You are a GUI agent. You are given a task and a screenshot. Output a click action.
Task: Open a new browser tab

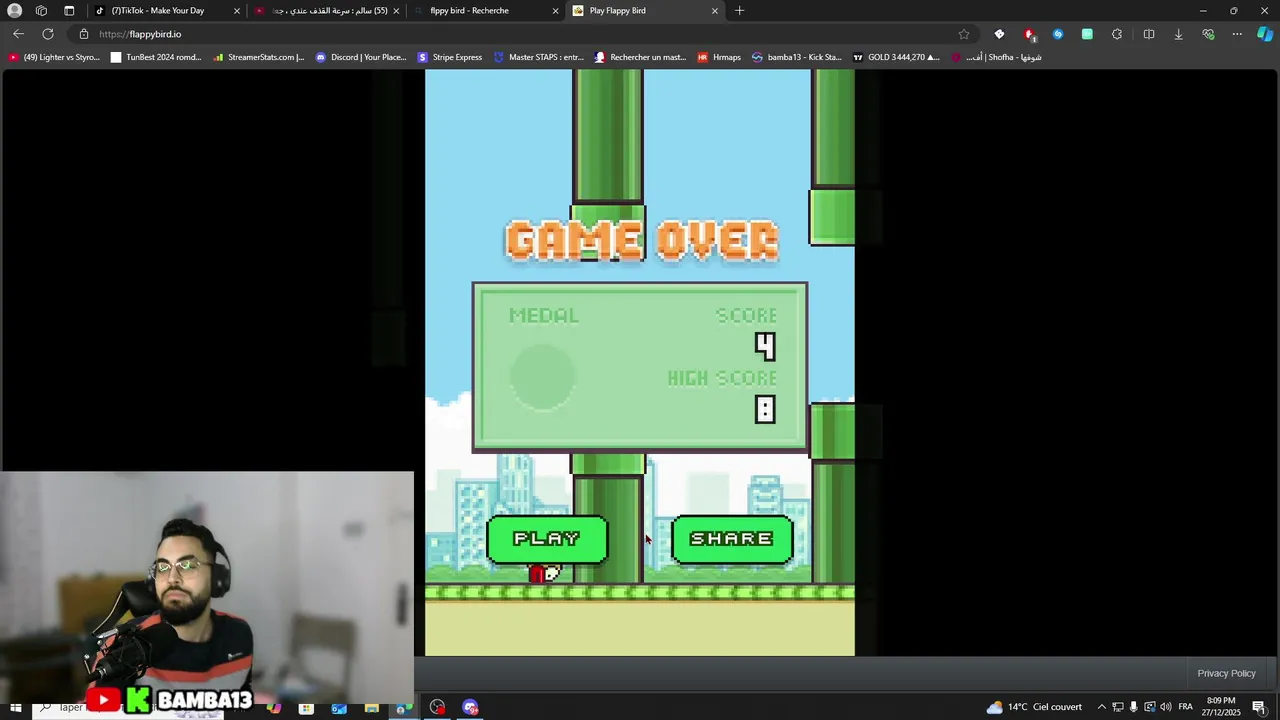739,11
